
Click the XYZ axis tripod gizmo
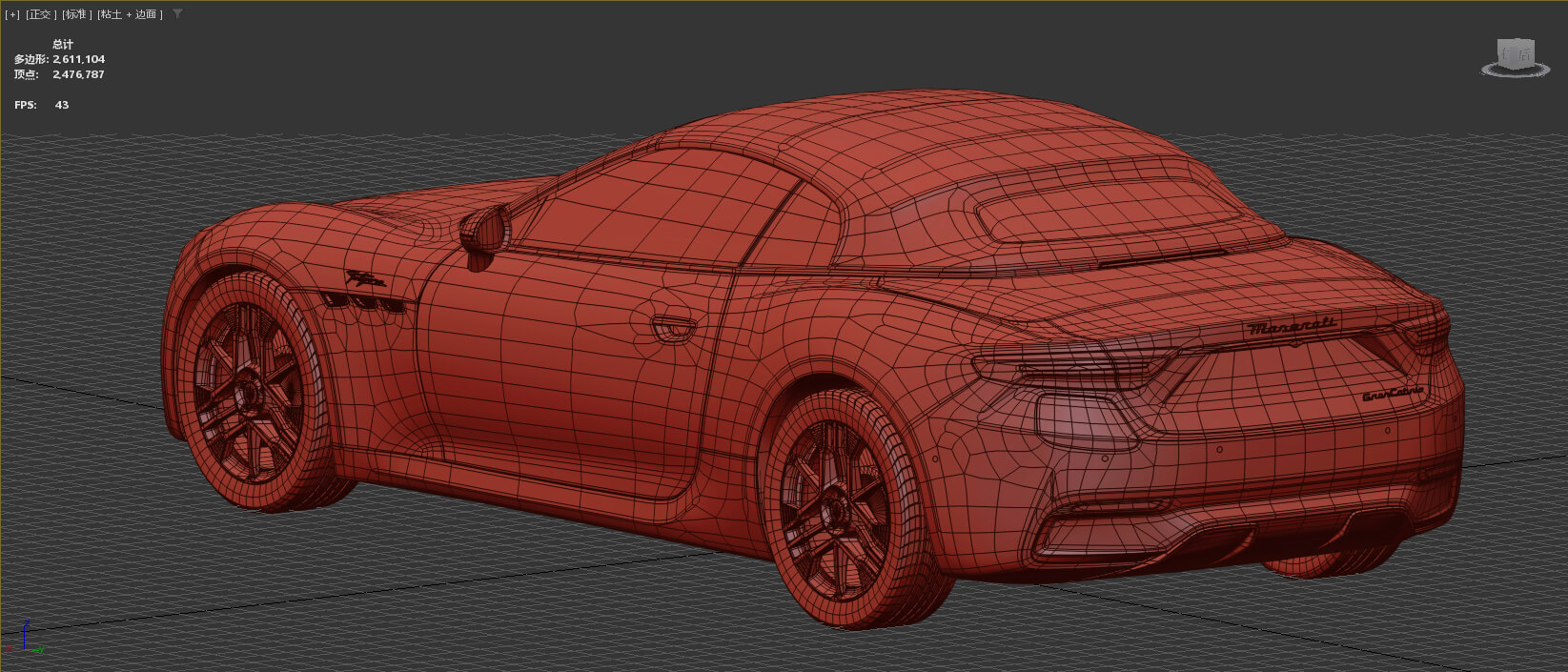click(x=24, y=638)
